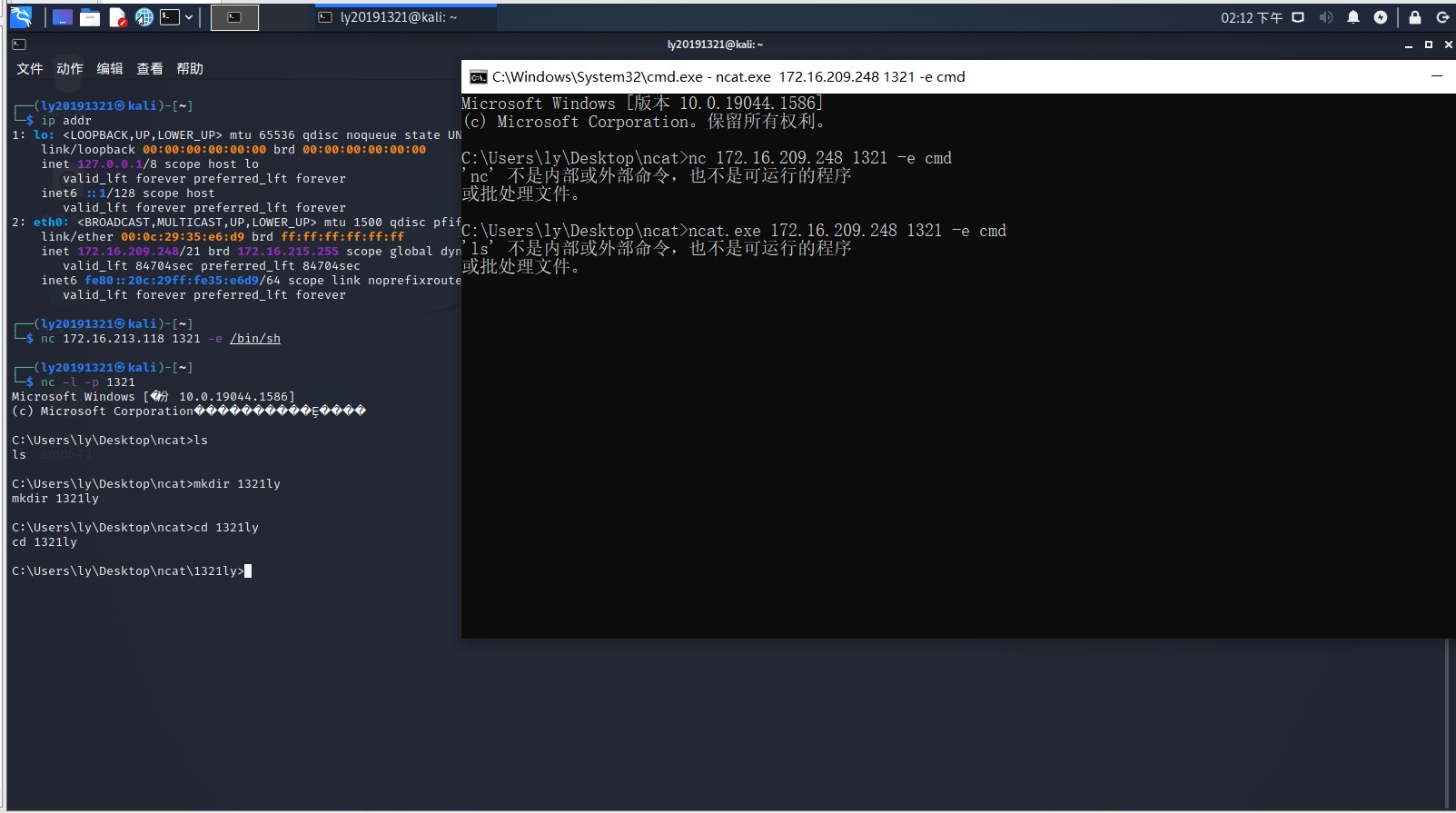Open the 编辑 menu in the terminal
The width and height of the screenshot is (1456, 813).
click(110, 69)
